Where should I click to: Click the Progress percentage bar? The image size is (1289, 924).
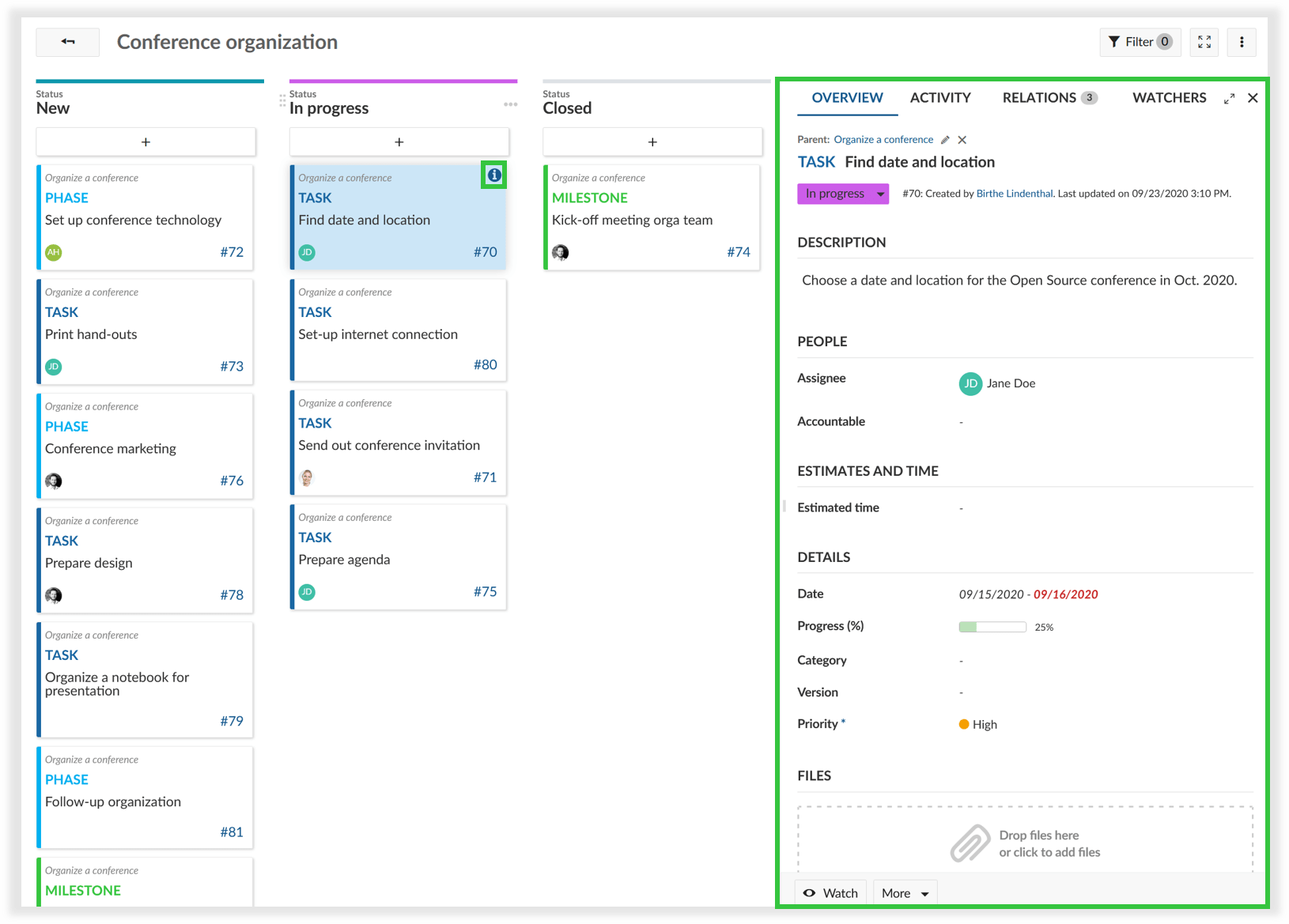click(x=992, y=627)
